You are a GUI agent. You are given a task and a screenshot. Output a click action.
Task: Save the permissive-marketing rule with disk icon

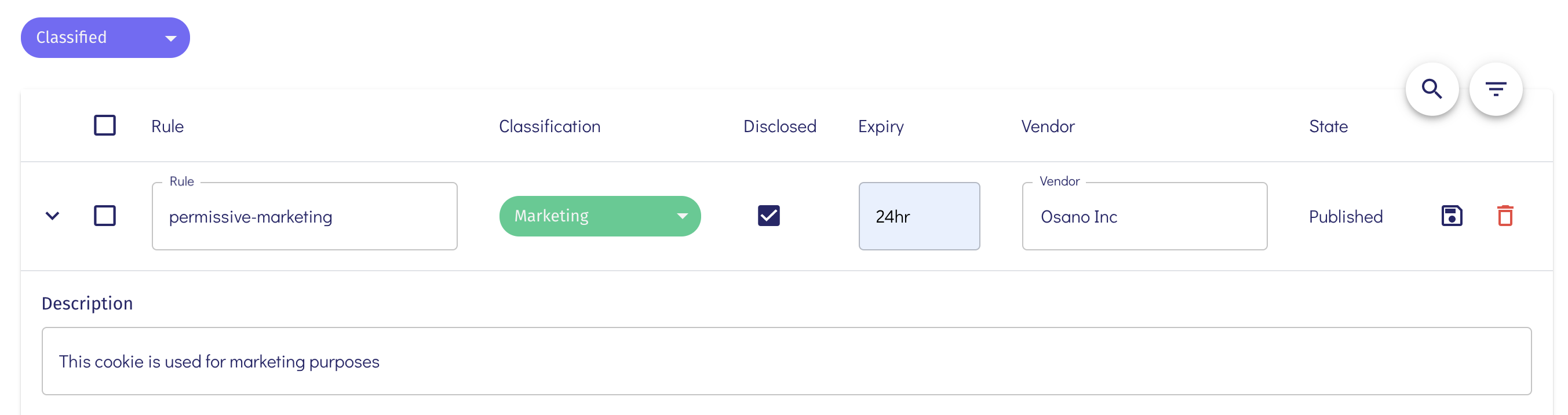point(1451,216)
